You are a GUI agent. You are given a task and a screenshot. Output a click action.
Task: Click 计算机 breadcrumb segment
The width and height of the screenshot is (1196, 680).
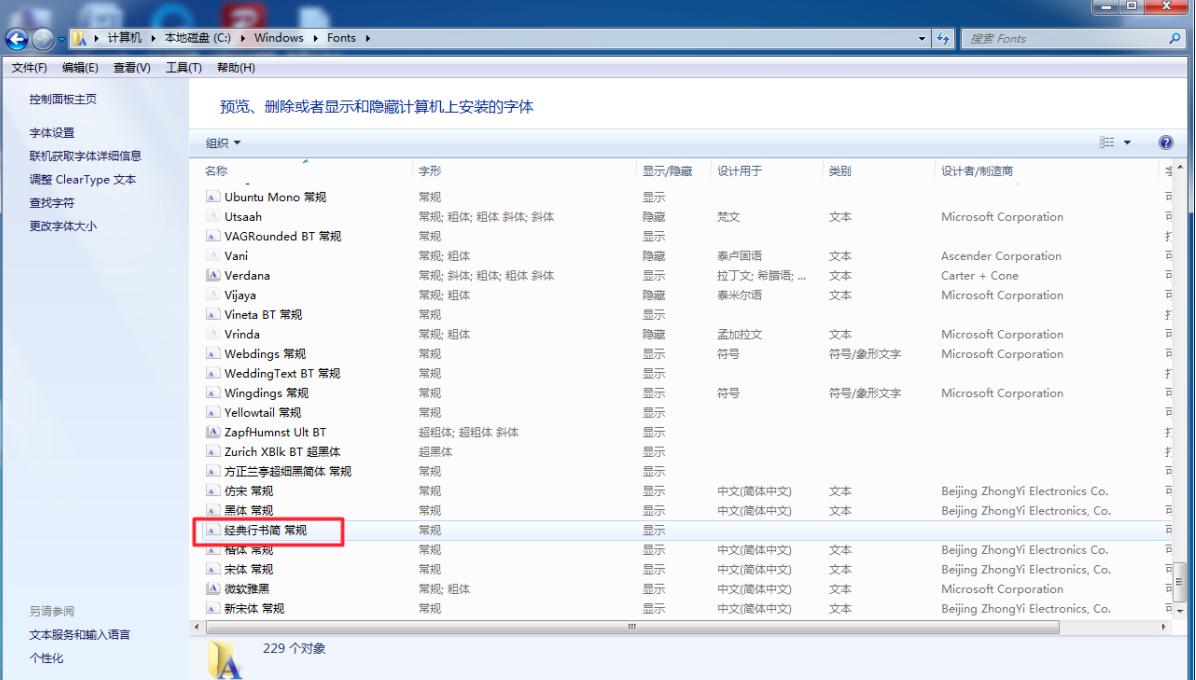tap(124, 37)
